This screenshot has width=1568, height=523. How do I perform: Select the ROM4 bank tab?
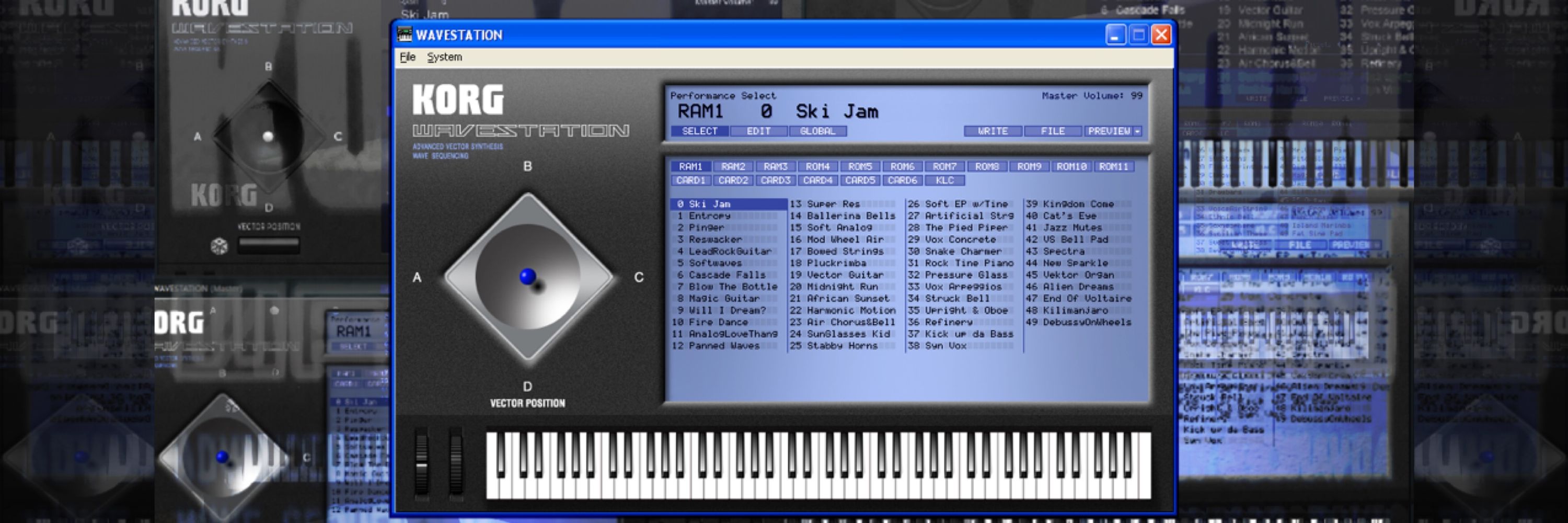tap(817, 166)
